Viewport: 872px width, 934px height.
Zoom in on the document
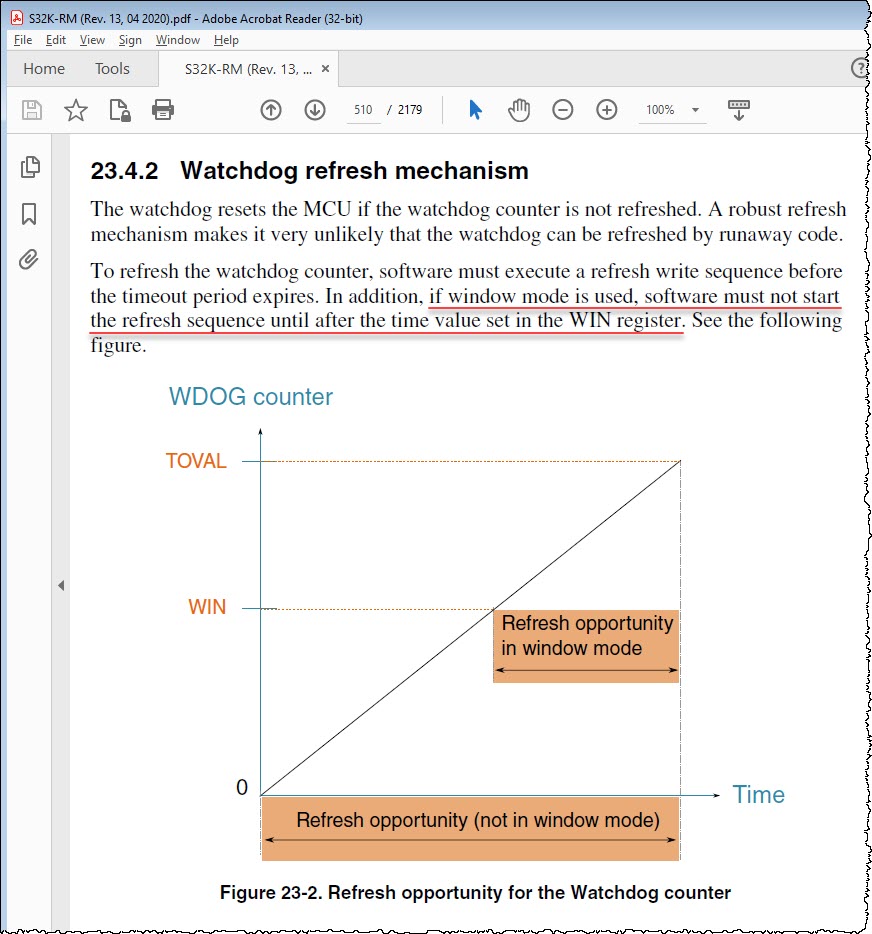pos(606,110)
